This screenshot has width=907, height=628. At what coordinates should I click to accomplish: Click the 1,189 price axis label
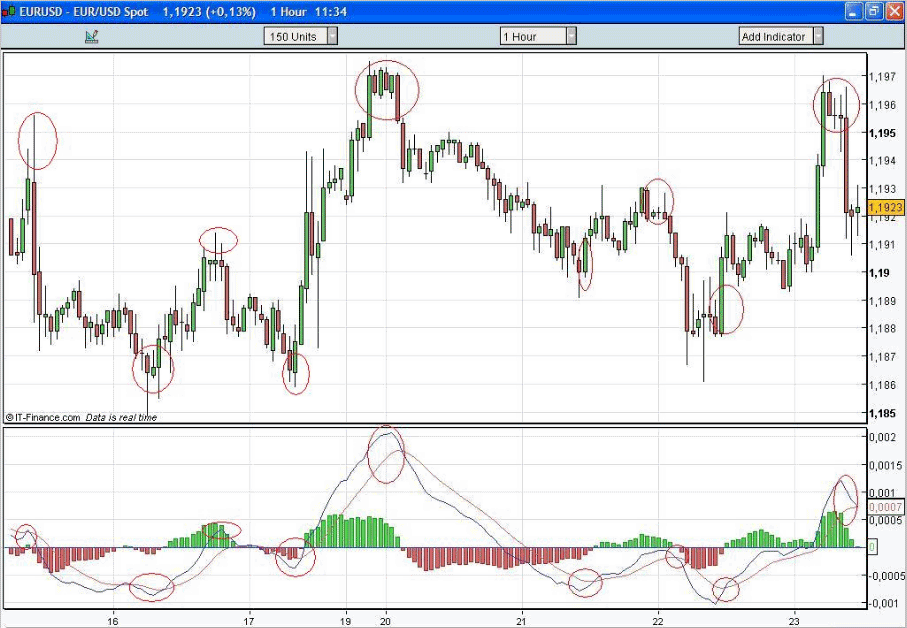(x=882, y=300)
